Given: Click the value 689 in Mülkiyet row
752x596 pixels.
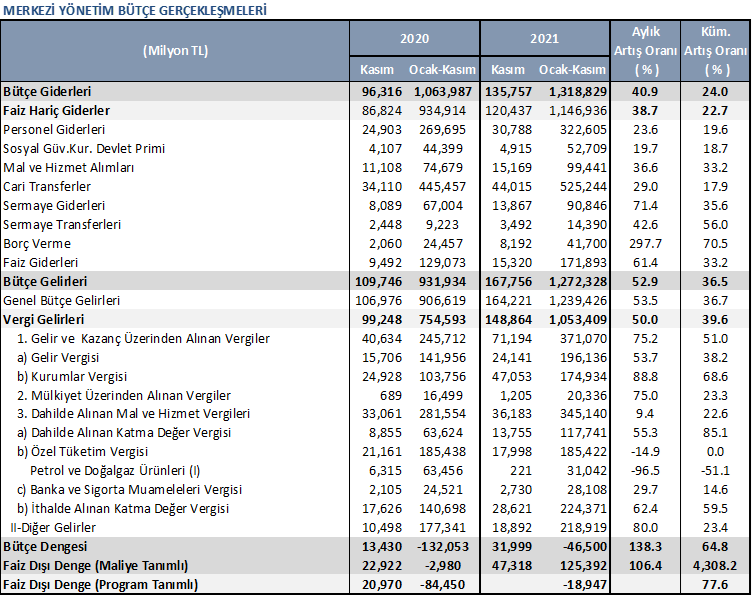Looking at the screenshot, I should click(x=390, y=396).
